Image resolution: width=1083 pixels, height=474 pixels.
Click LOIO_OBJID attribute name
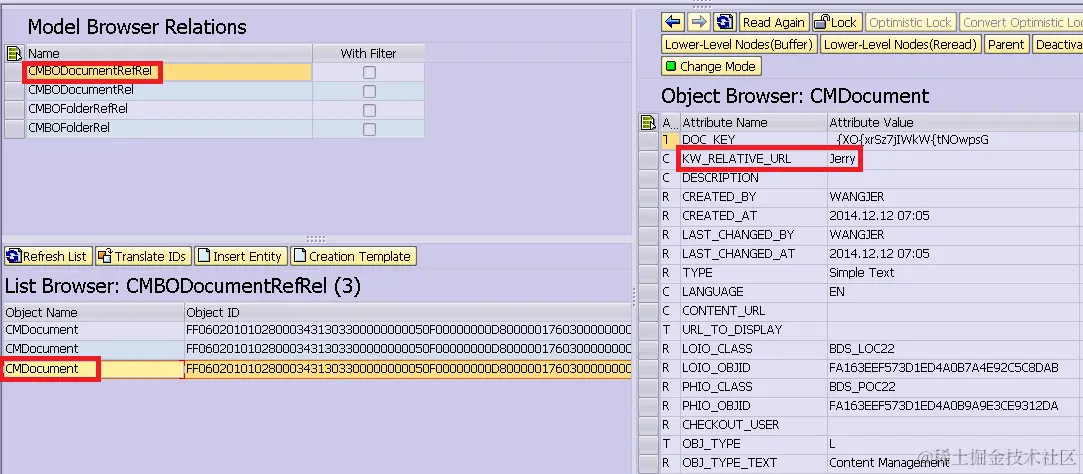pyautogui.click(x=716, y=368)
